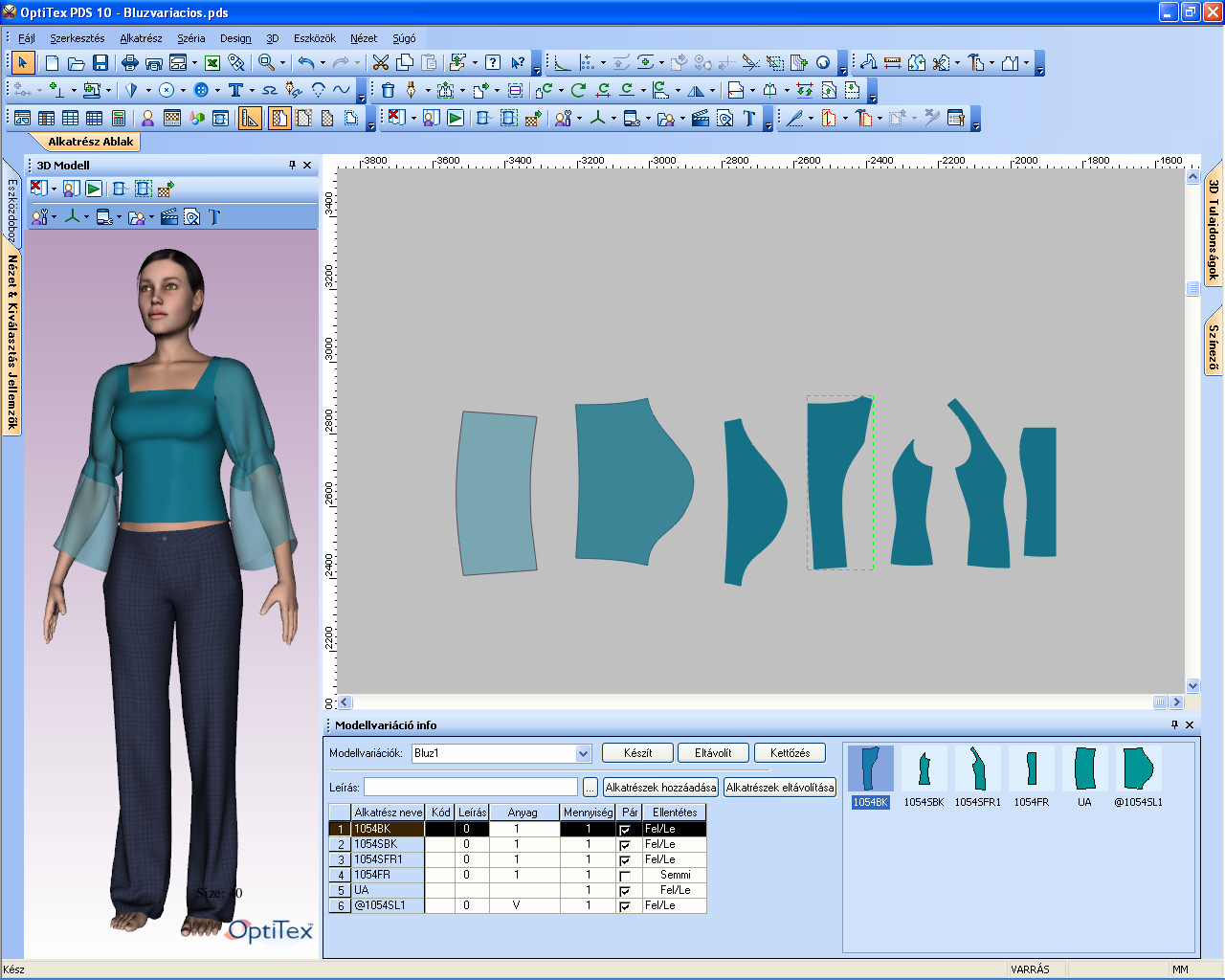Open the Fájl menu

click(x=27, y=38)
